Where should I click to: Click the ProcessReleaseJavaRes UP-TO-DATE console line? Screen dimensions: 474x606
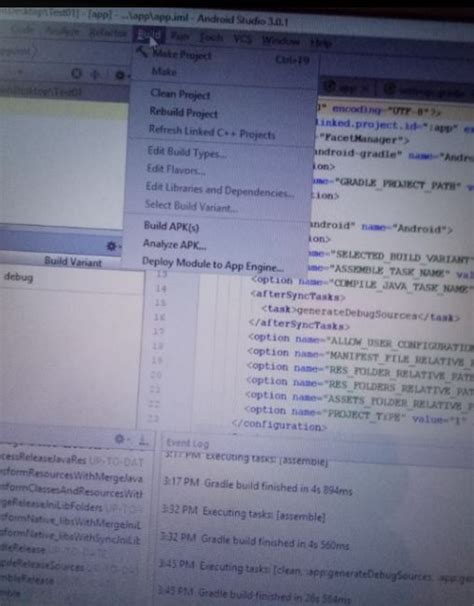click(72, 460)
